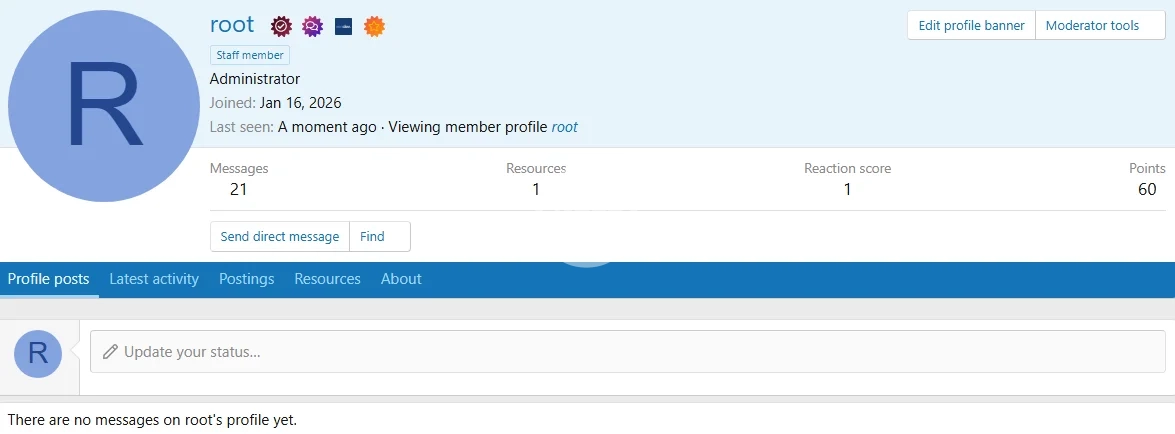Click the small R avatar beside status box
The height and width of the screenshot is (434, 1175).
(x=38, y=353)
